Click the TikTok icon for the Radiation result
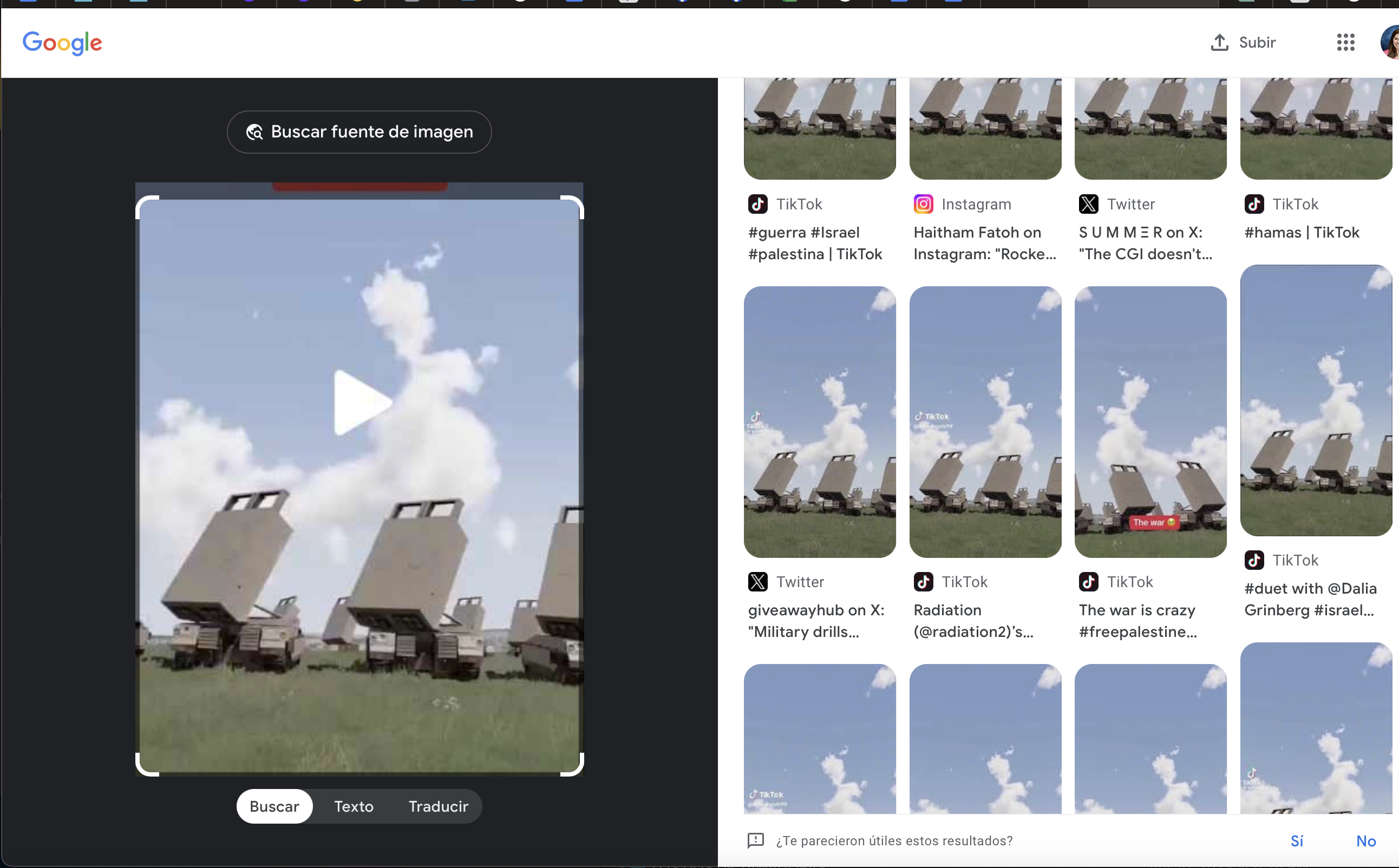The height and width of the screenshot is (868, 1399). click(923, 582)
